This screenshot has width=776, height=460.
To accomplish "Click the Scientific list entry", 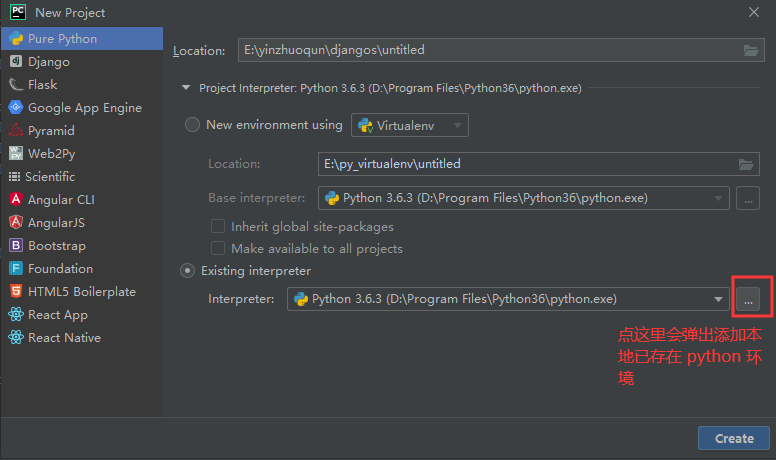I will 82,176.
